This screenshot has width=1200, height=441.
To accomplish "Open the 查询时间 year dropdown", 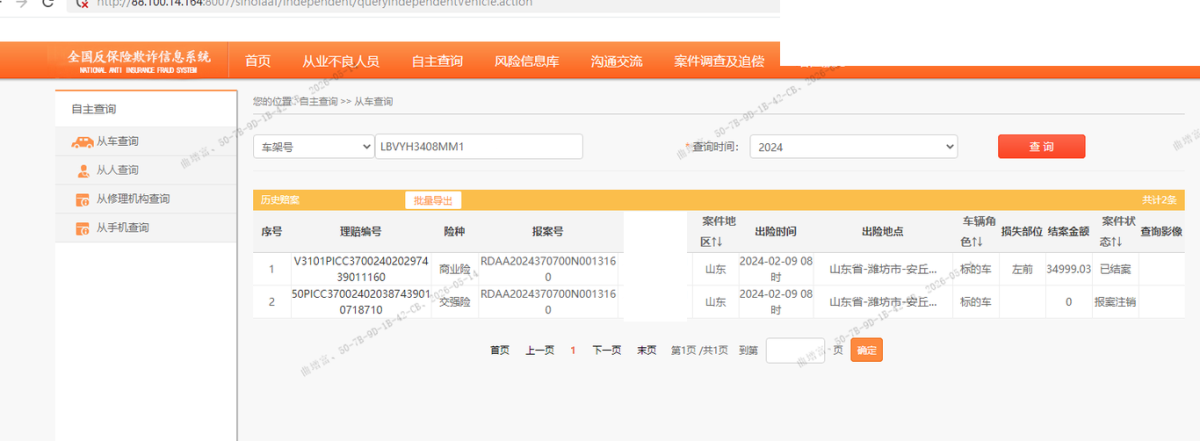I will point(853,147).
